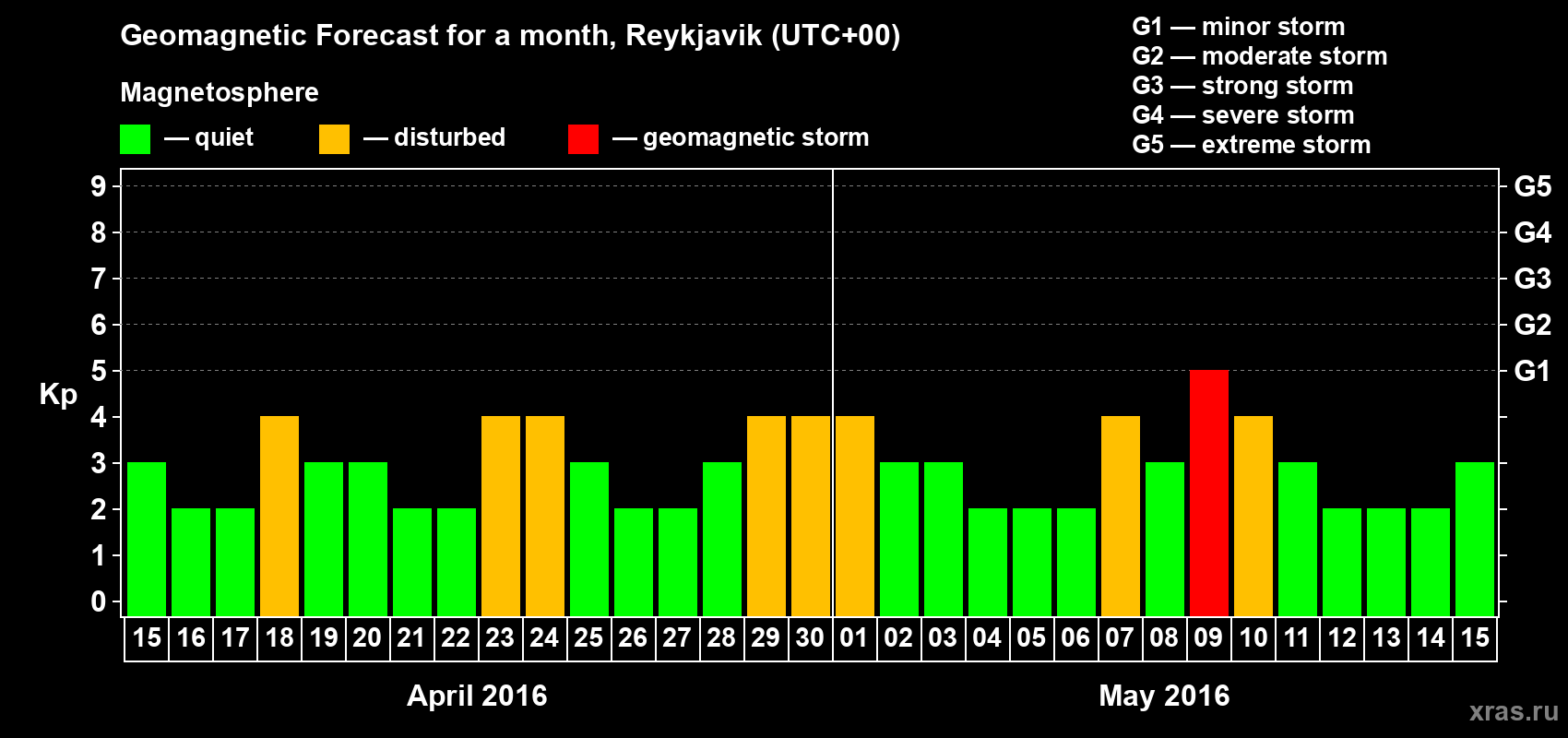Click the 'G3 — strong storm' legend line
Image resolution: width=1568 pixels, height=738 pixels.
1242,86
